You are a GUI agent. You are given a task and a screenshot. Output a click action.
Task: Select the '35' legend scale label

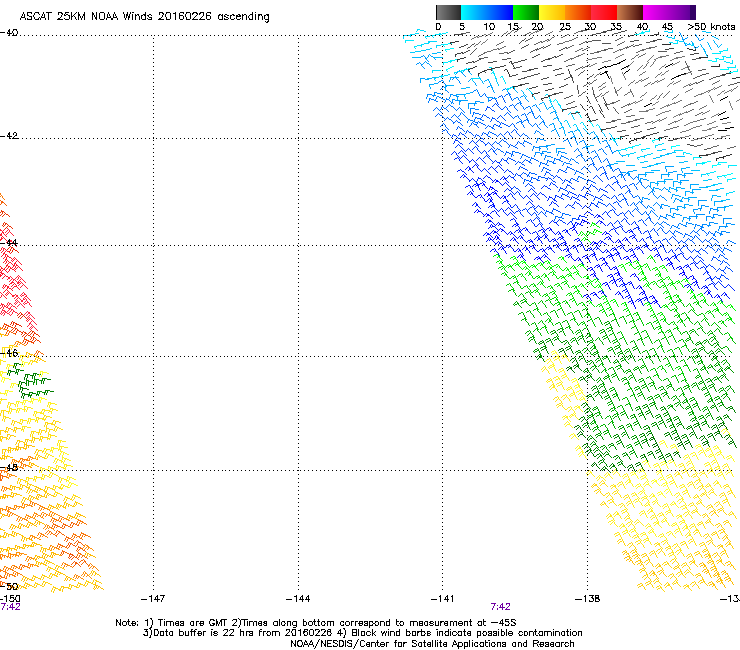[616, 27]
